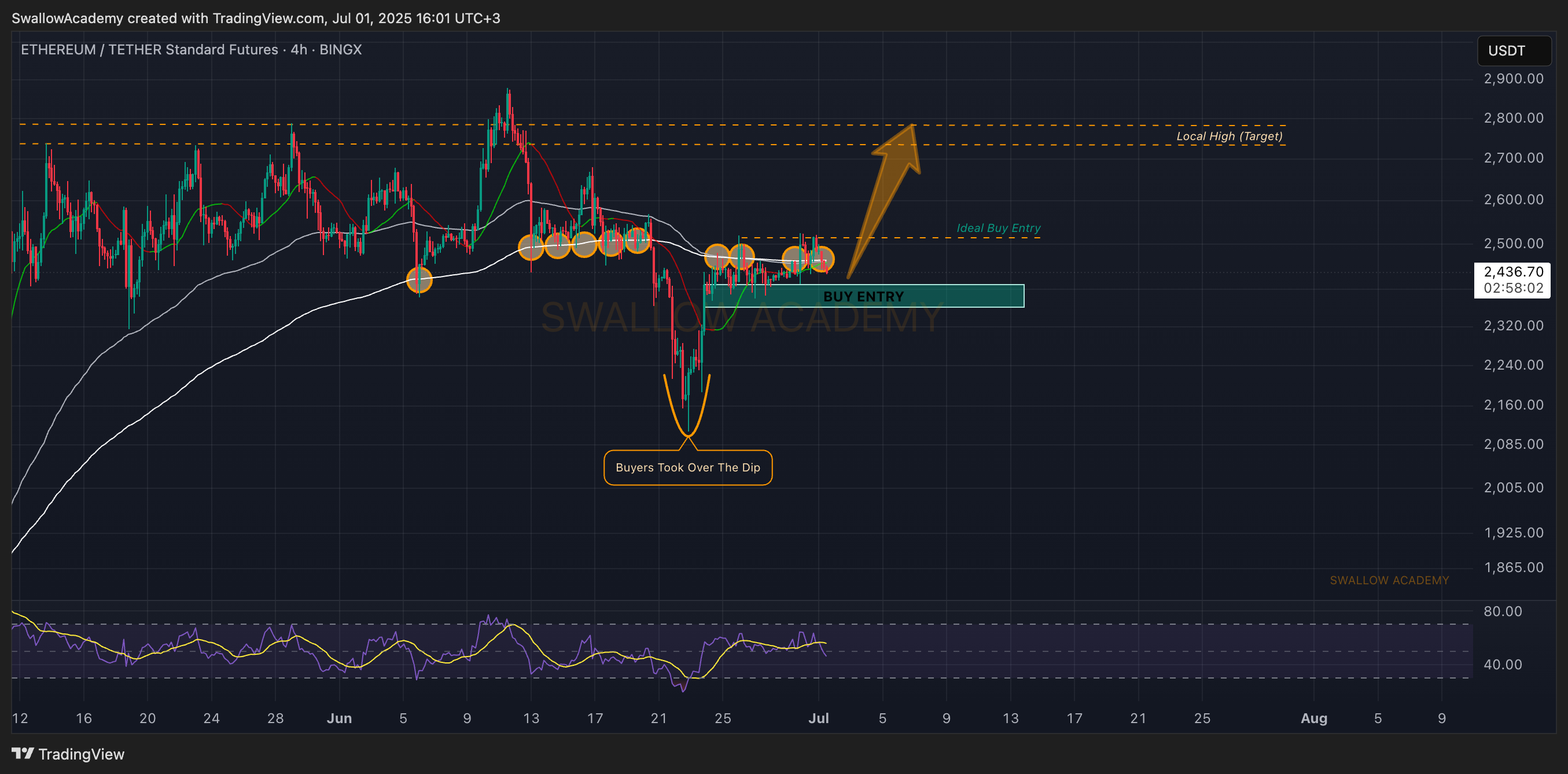The width and height of the screenshot is (1568, 774).
Task: Click the Ideal Buy Entry label
Action: 998,228
